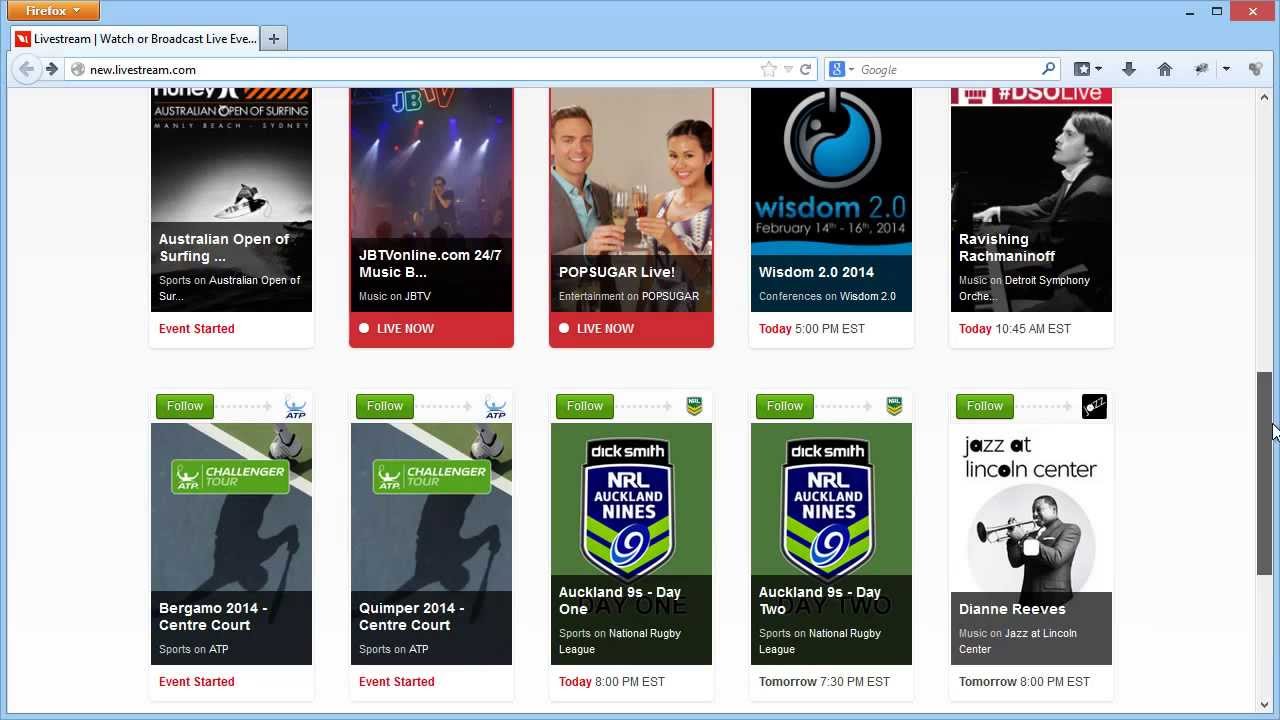Image resolution: width=1280 pixels, height=720 pixels.
Task: Open Quimper 2014 - Centre Court title
Action: point(411,616)
